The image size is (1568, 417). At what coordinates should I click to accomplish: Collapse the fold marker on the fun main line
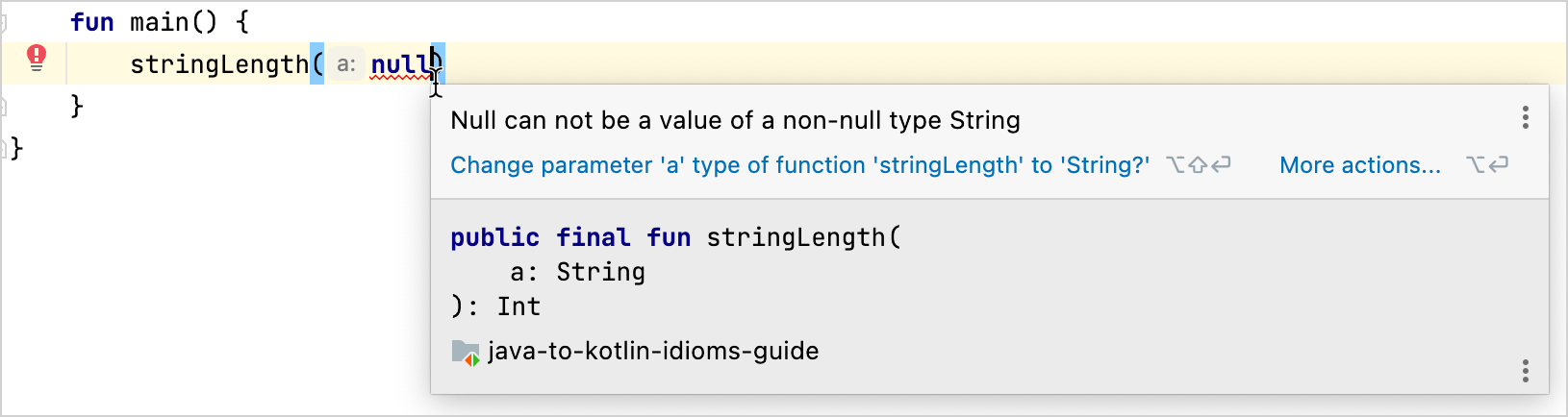(4, 21)
